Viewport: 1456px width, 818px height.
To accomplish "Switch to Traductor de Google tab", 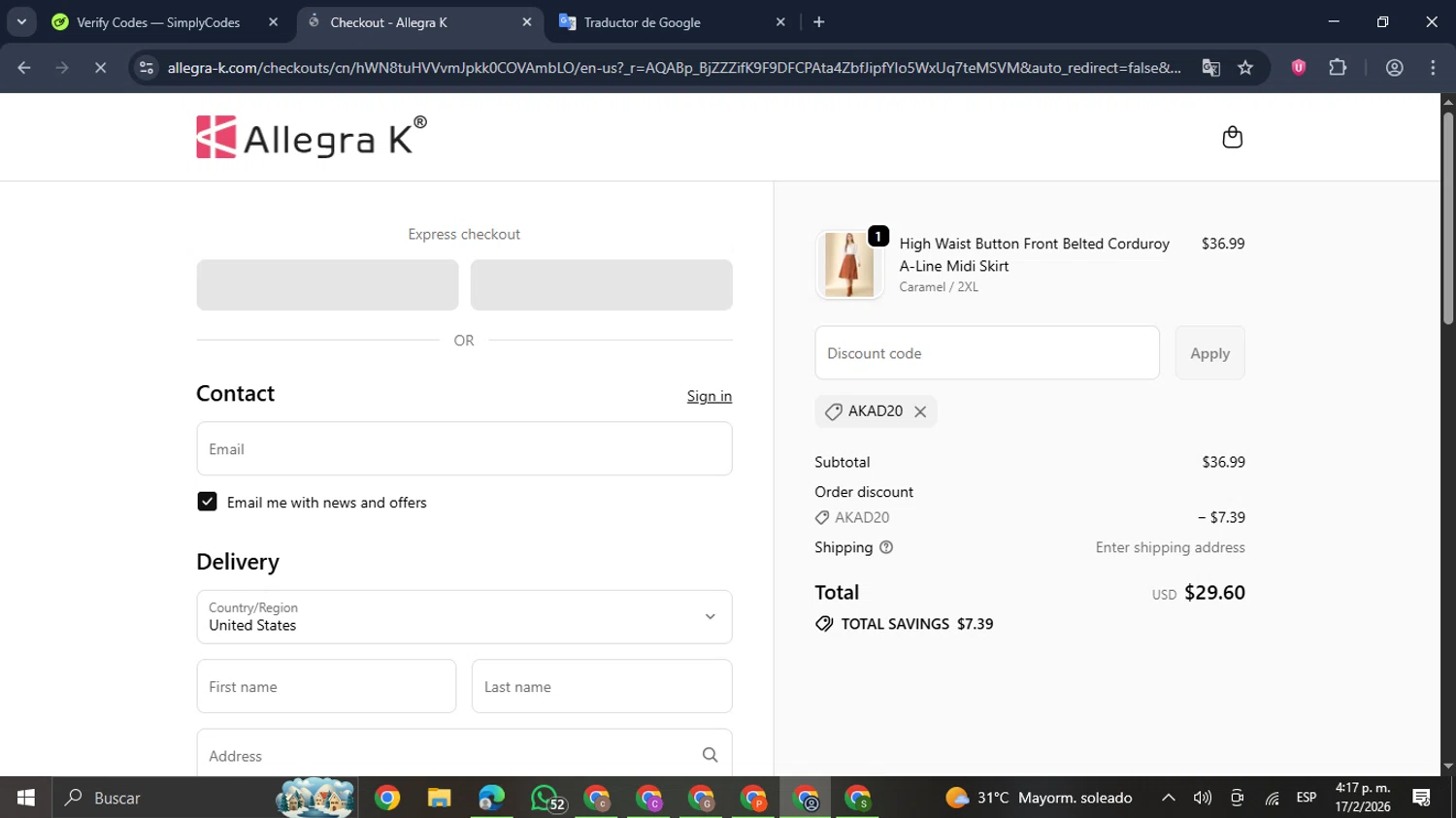I will (x=642, y=22).
